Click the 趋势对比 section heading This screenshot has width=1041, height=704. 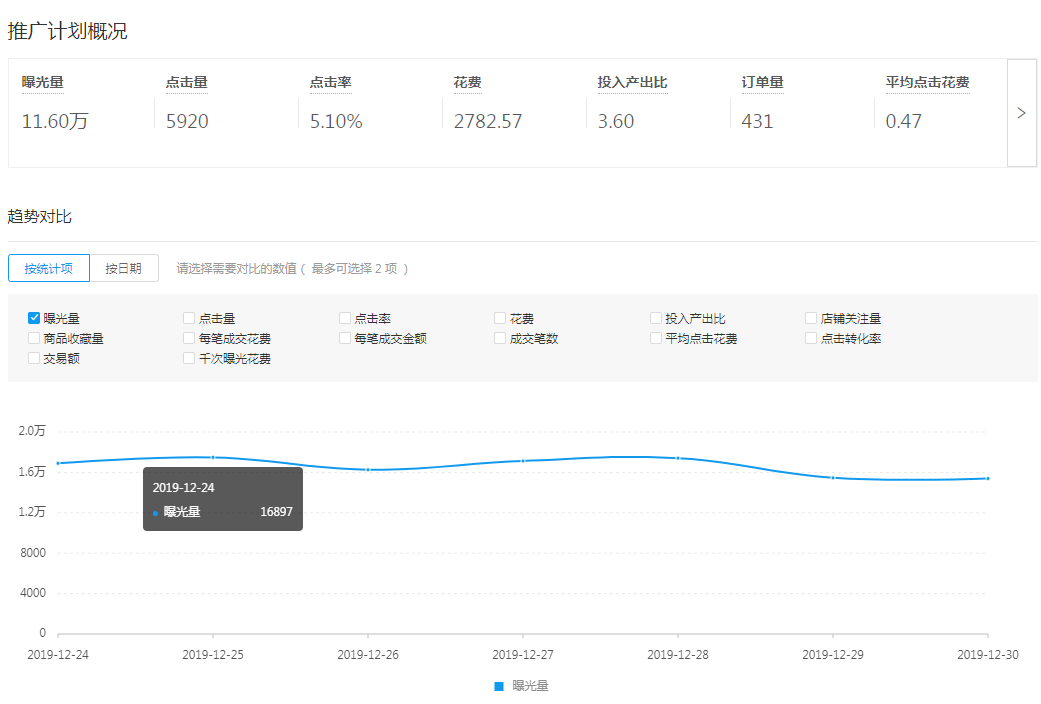tap(39, 217)
